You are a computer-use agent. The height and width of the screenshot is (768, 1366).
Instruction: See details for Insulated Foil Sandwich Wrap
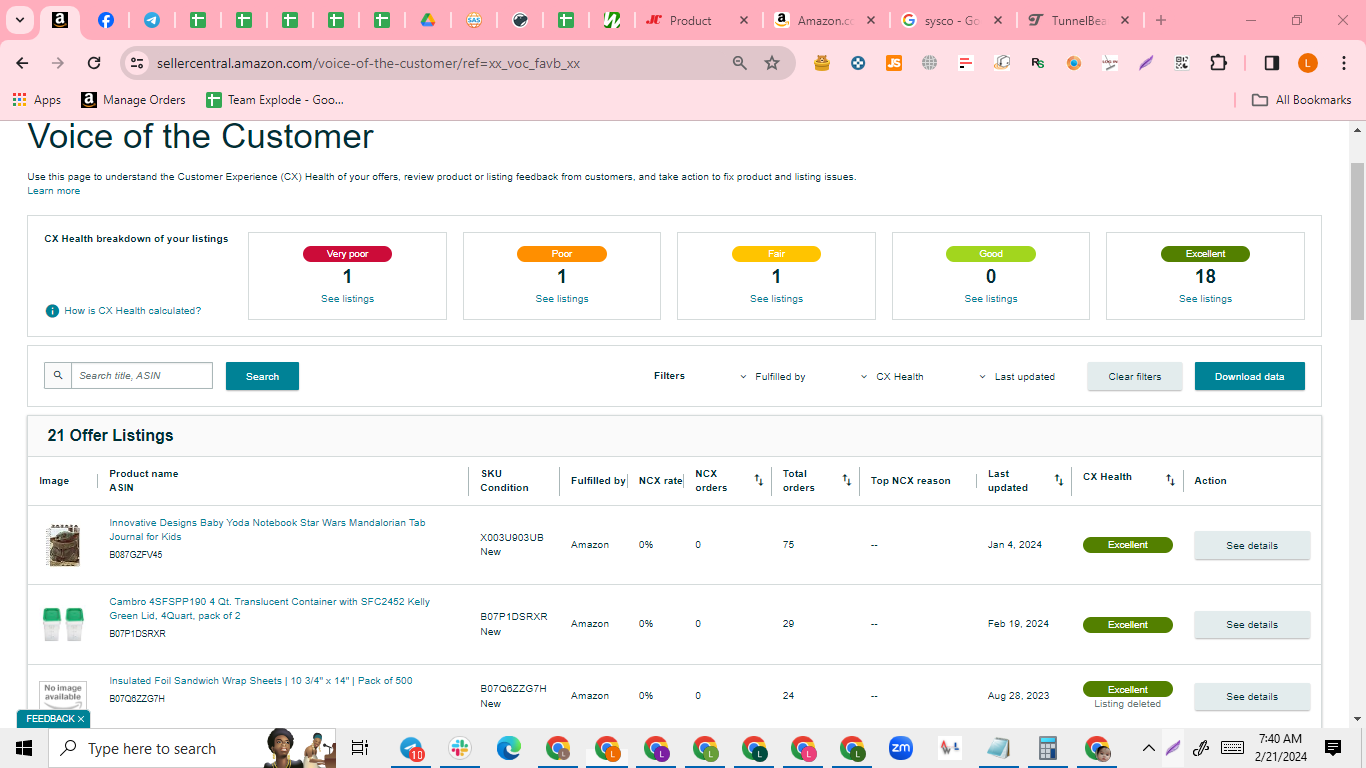coord(1252,696)
